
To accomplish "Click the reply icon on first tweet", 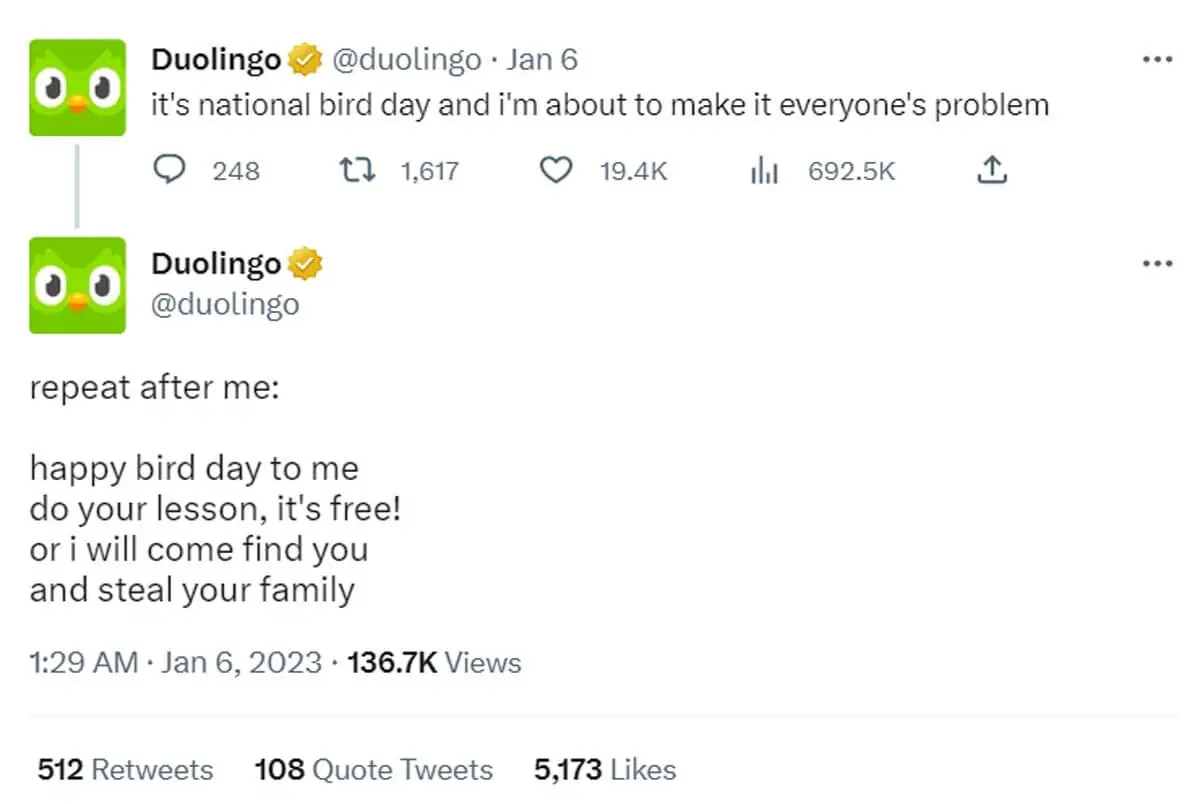I will (171, 171).
